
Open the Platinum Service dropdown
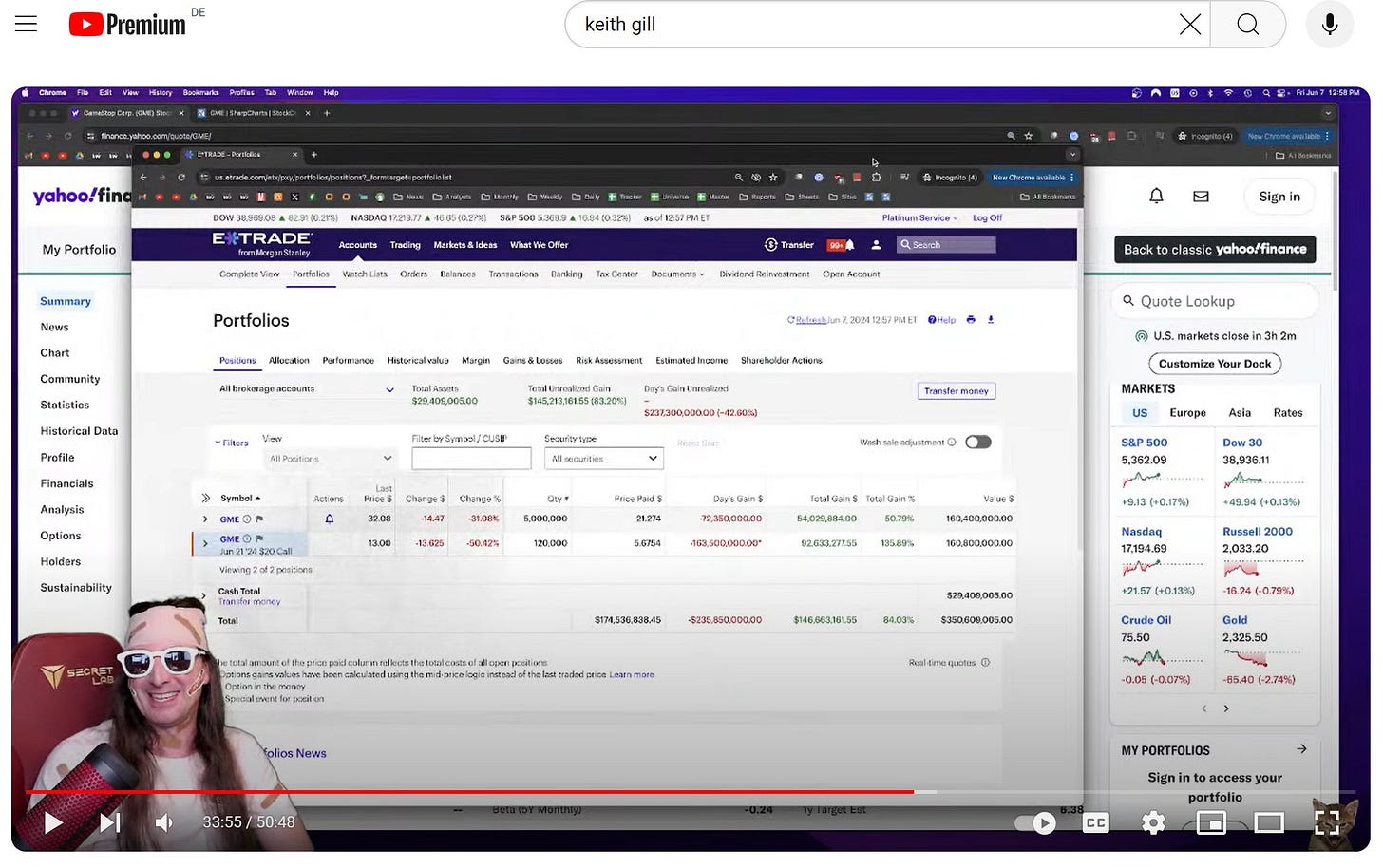coord(919,217)
